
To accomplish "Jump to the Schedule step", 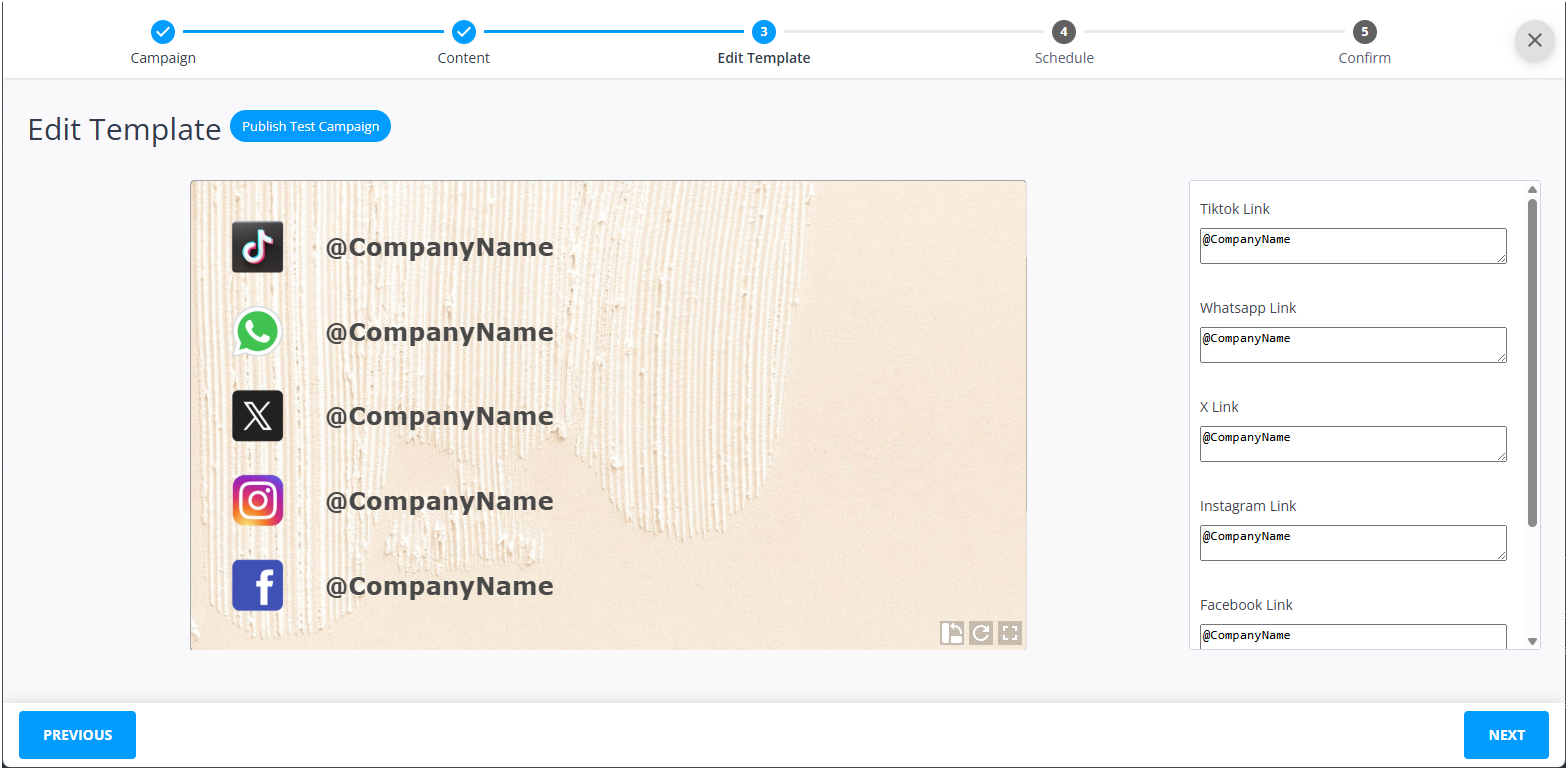I will 1063,32.
